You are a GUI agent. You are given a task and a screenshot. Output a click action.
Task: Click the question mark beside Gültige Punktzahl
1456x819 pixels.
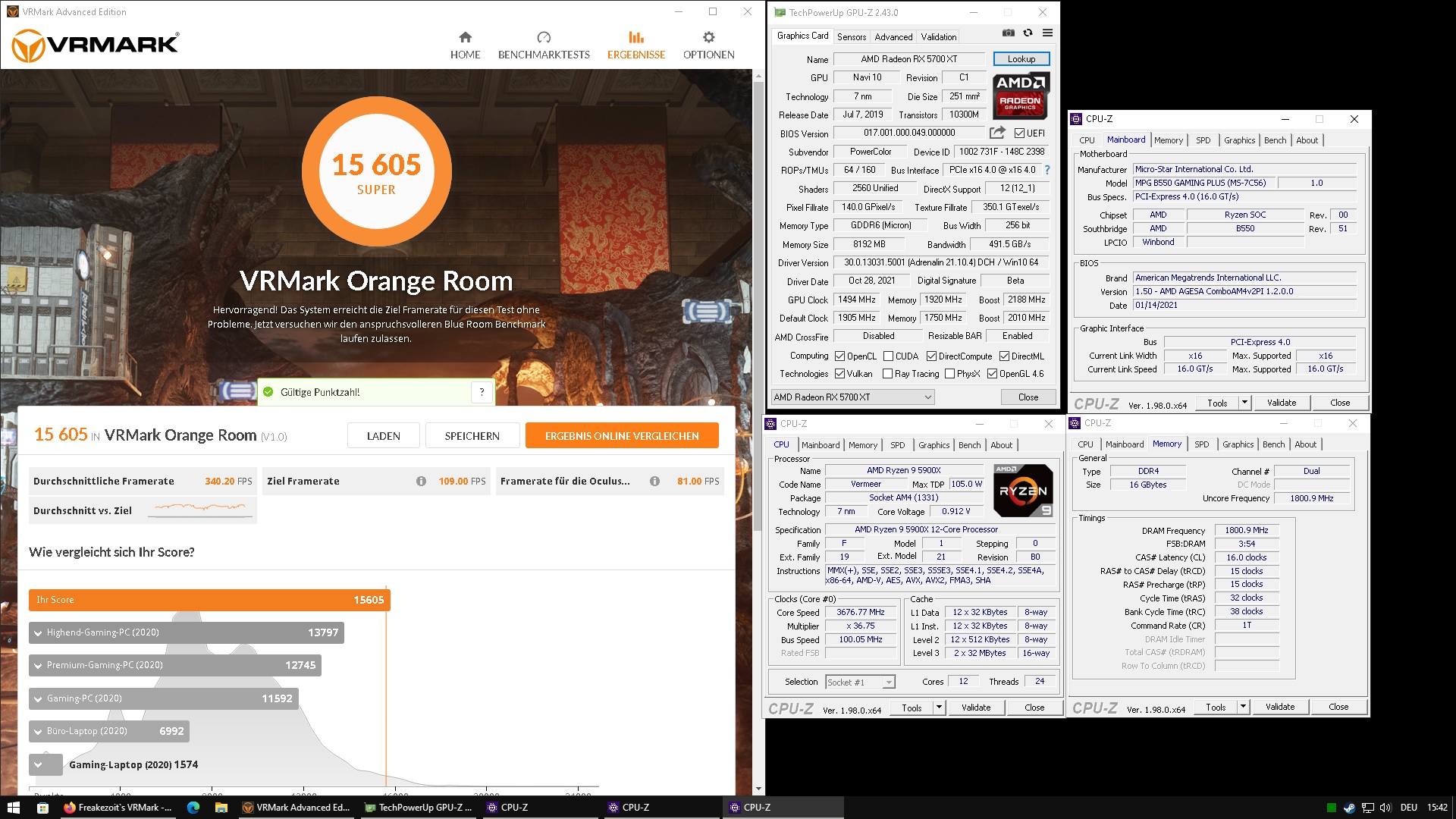click(482, 392)
